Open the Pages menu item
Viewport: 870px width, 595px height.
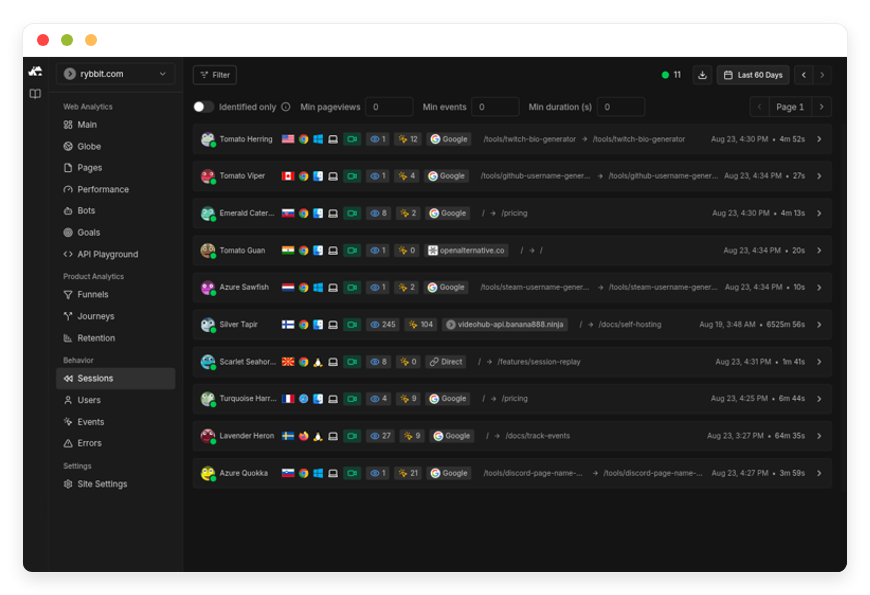tap(115, 168)
